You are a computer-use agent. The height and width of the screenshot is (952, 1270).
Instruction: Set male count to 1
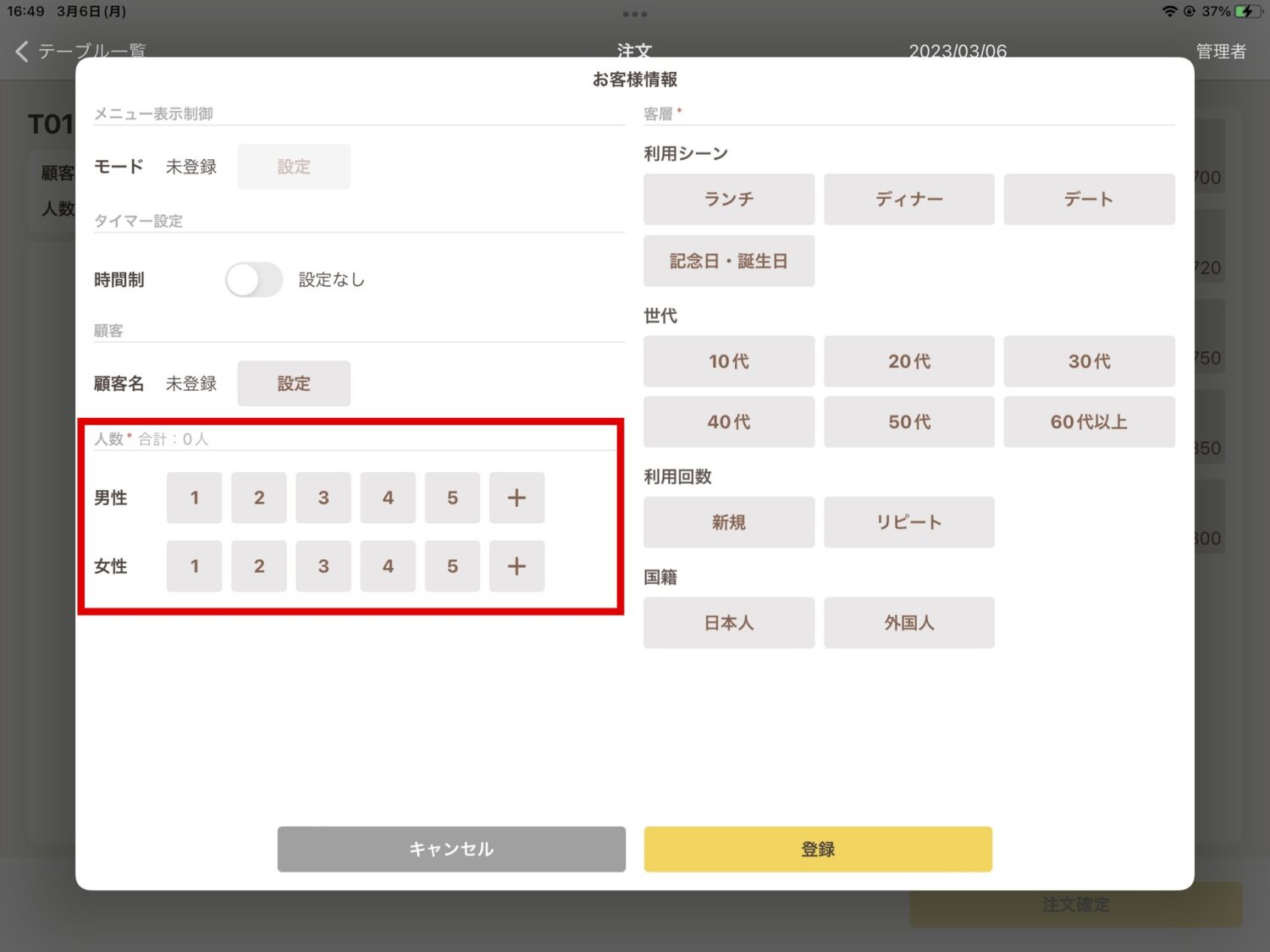point(194,498)
